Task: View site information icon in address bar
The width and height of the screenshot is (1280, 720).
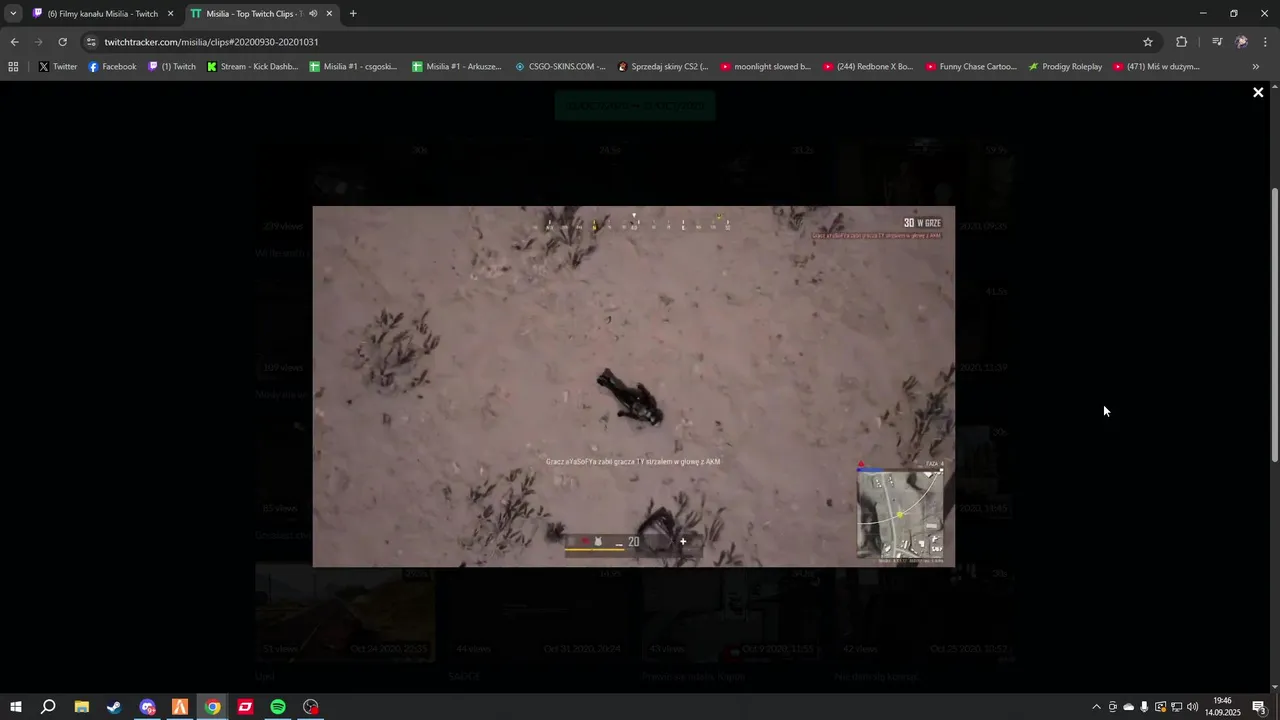Action: coord(91,42)
